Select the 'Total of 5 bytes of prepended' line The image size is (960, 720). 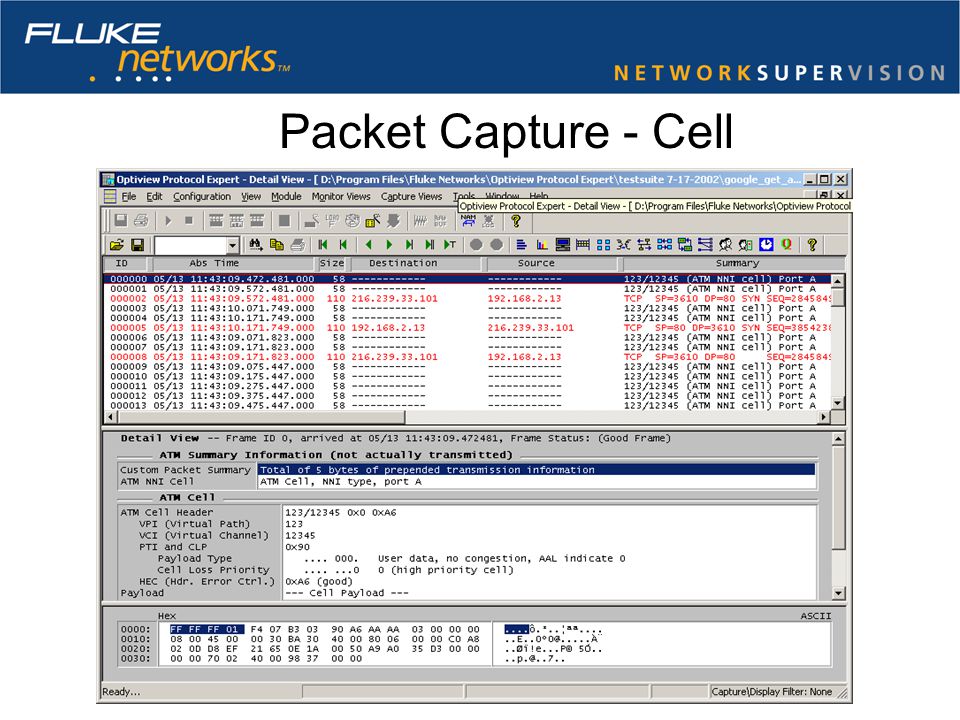point(536,470)
